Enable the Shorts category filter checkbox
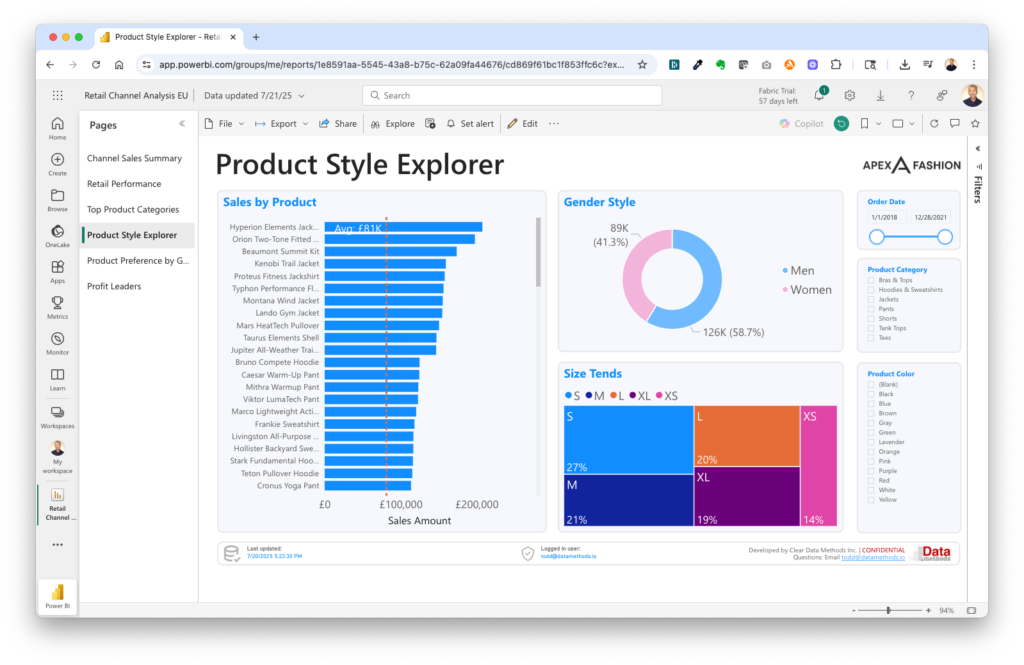 871,318
